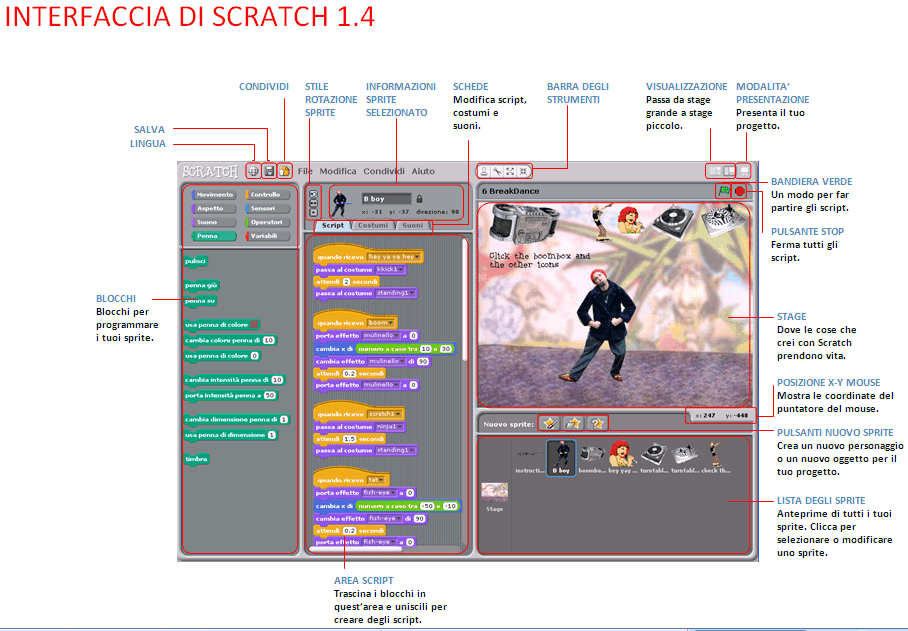Open the kkick1 costume dropdown

pos(390,270)
